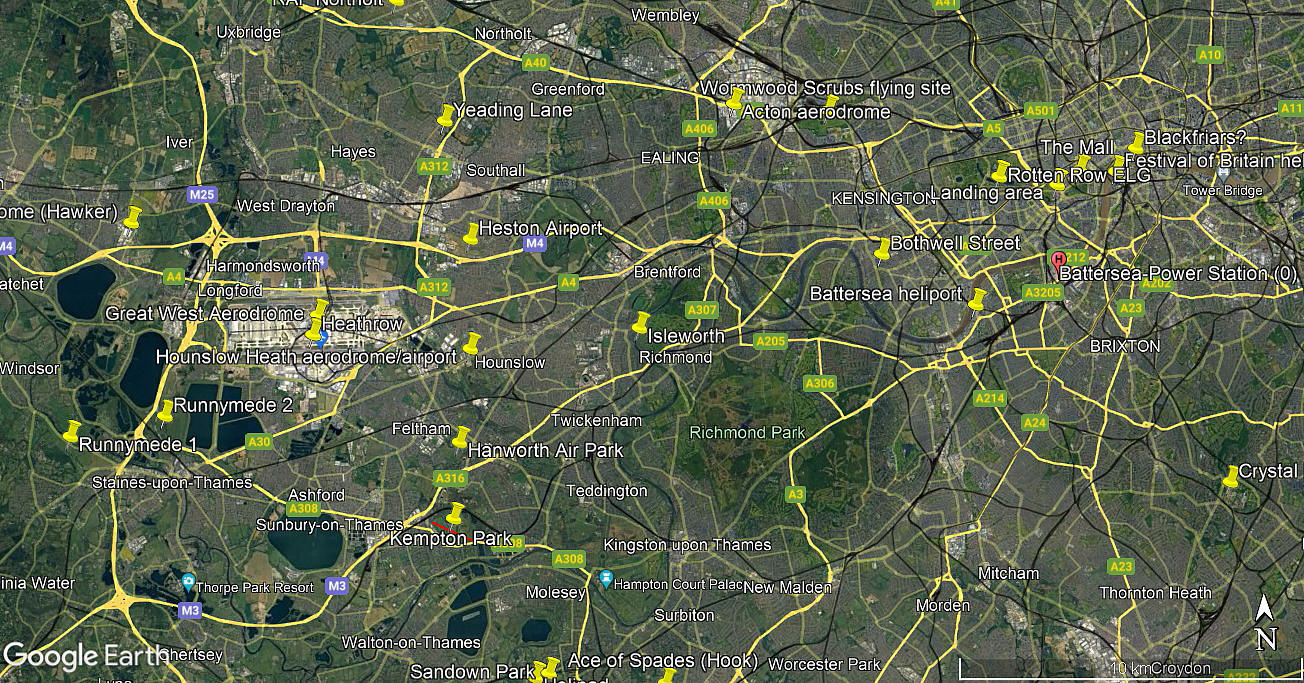This screenshot has width=1304, height=683.
Task: Open the Battersea heliport pushpin
Action: point(977,299)
